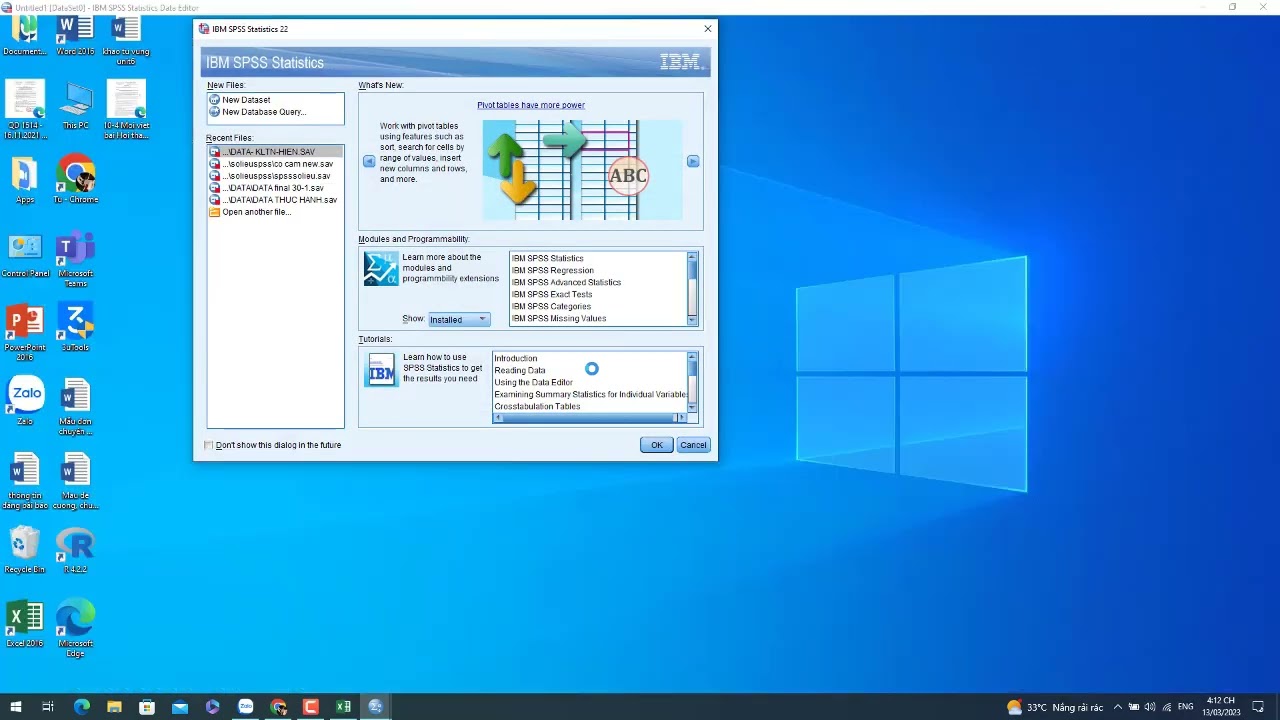Select IBM SPSS Regression module
Image resolution: width=1280 pixels, height=720 pixels.
[x=553, y=270]
